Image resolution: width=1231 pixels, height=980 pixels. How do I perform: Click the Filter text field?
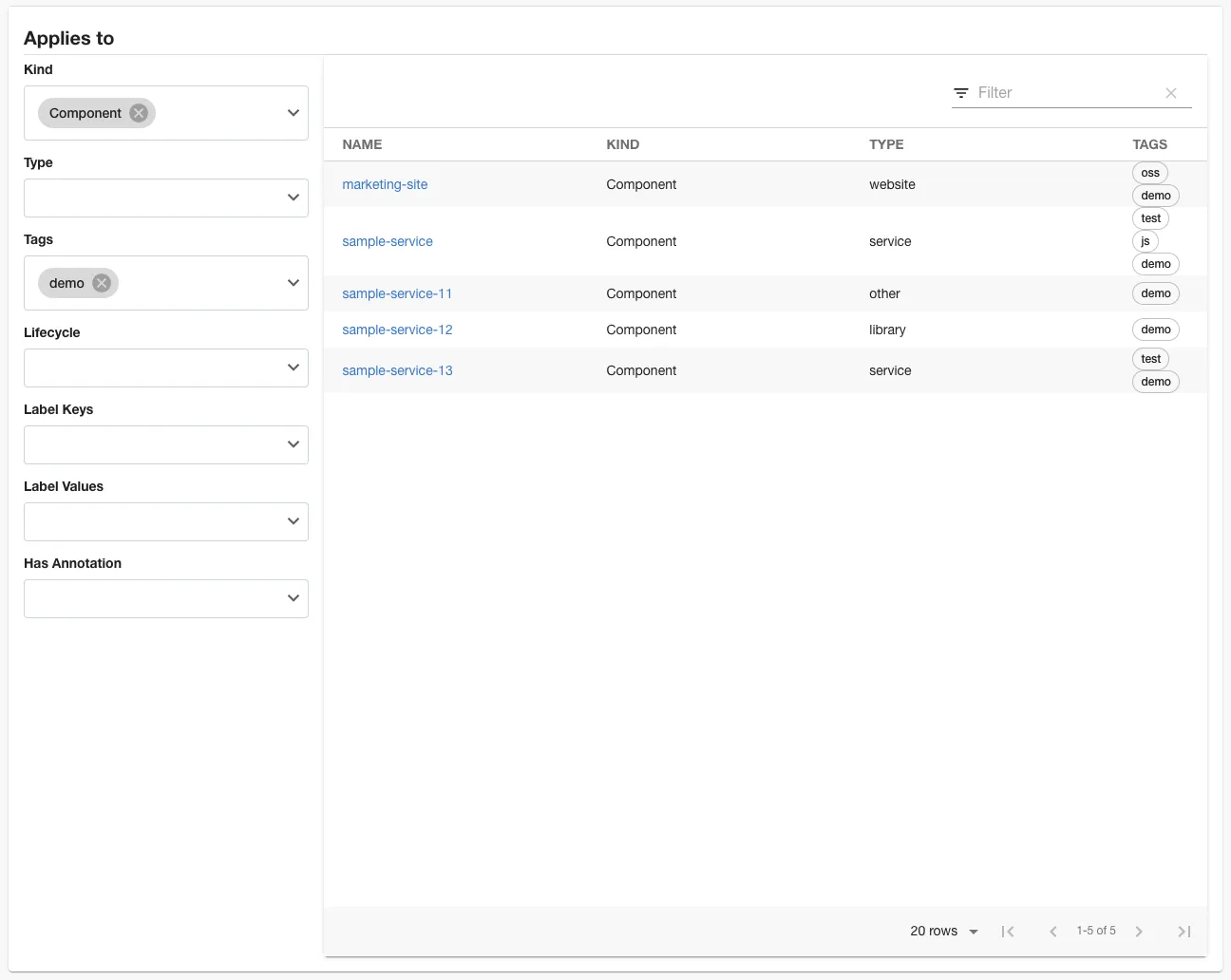[x=1064, y=93]
